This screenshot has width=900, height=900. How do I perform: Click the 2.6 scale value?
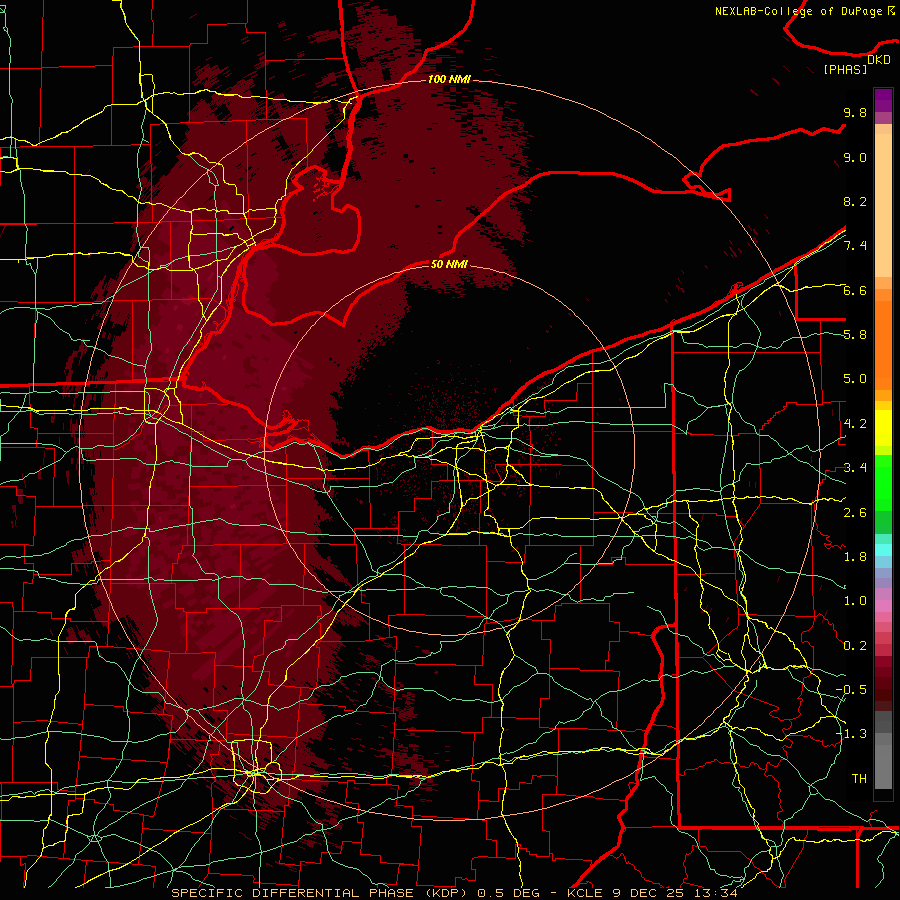coord(855,513)
